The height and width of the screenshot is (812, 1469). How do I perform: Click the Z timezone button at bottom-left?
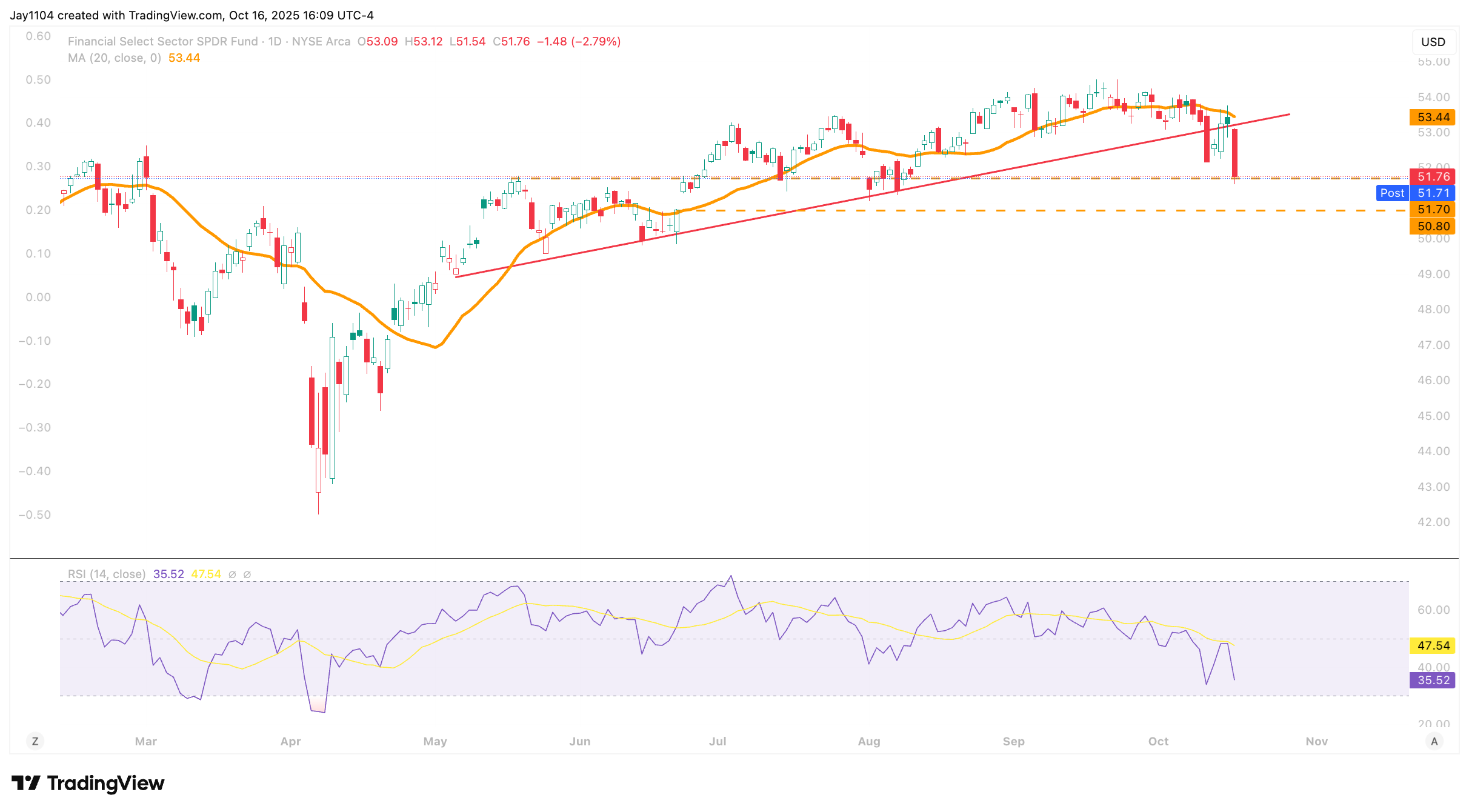[35, 741]
